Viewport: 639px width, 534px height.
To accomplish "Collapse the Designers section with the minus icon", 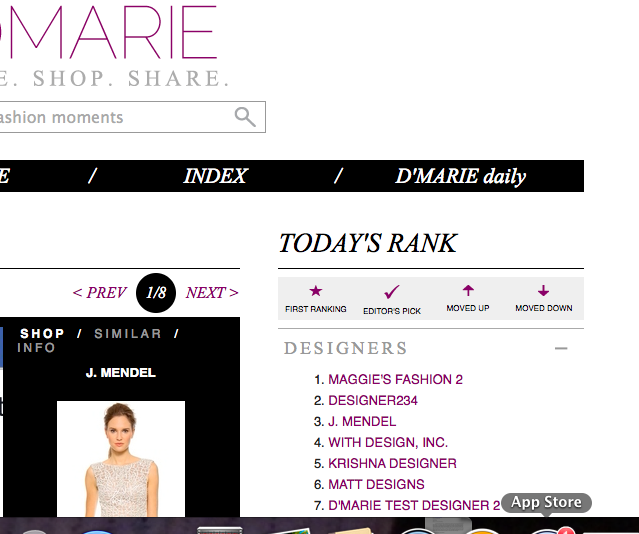I will coord(561,348).
